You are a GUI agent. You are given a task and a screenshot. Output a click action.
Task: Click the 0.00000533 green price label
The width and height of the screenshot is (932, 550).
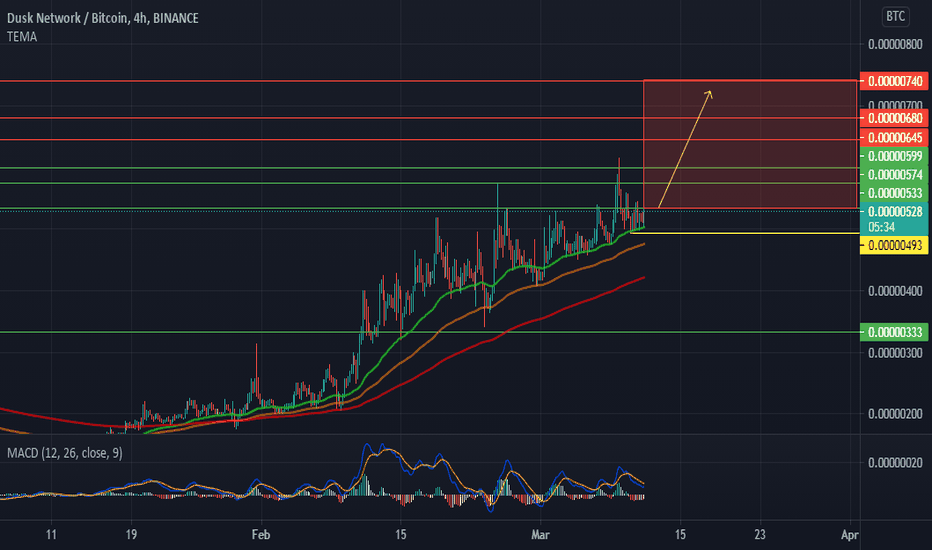pyautogui.click(x=894, y=193)
